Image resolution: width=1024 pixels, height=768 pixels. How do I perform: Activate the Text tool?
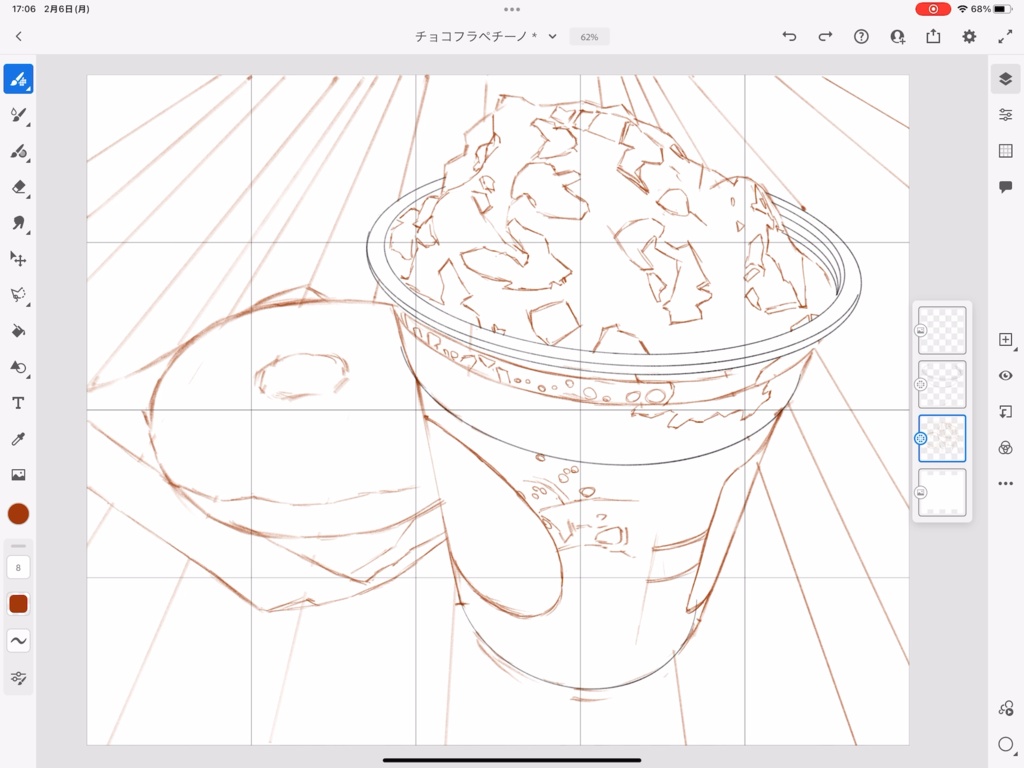[18, 403]
